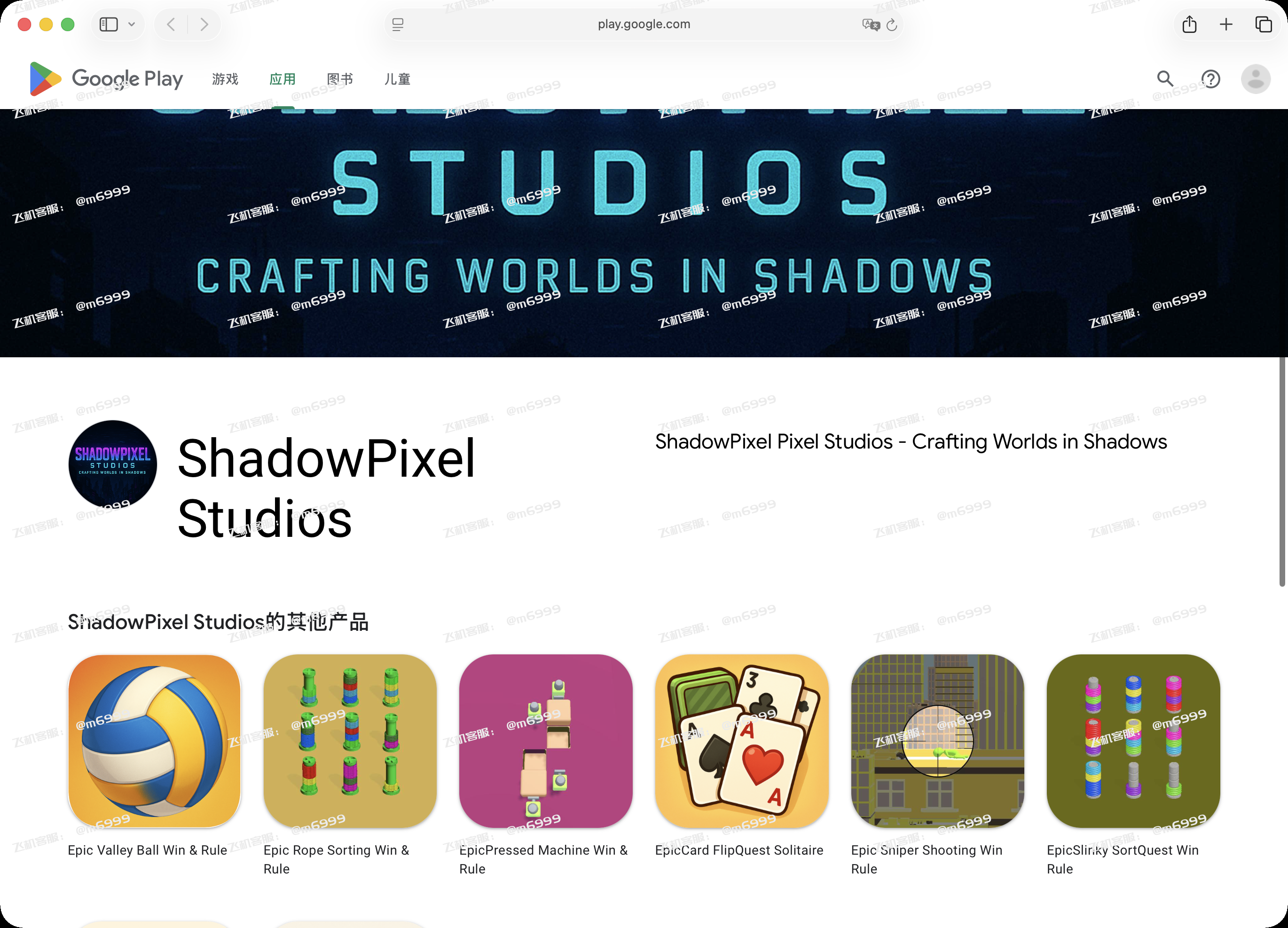Click the Epic Sniper Shooting thumbnail
The image size is (1288, 928).
point(937,740)
